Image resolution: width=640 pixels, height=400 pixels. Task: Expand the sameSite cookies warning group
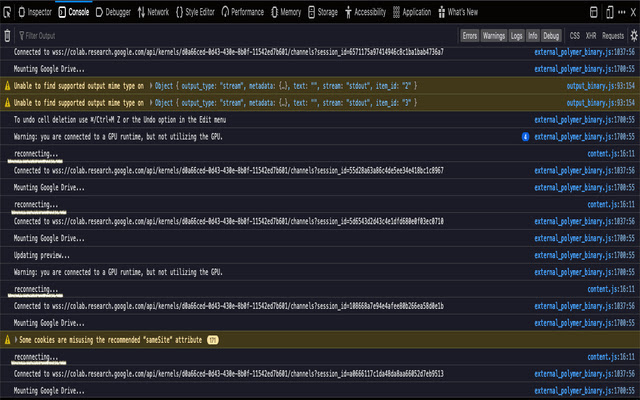point(16,340)
